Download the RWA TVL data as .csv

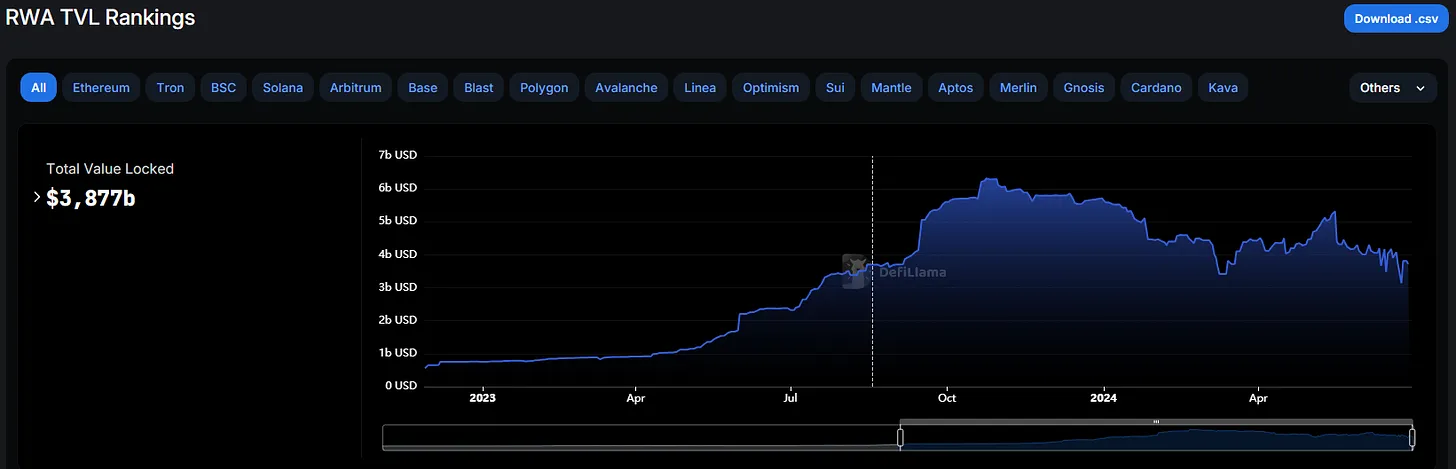tap(1395, 19)
